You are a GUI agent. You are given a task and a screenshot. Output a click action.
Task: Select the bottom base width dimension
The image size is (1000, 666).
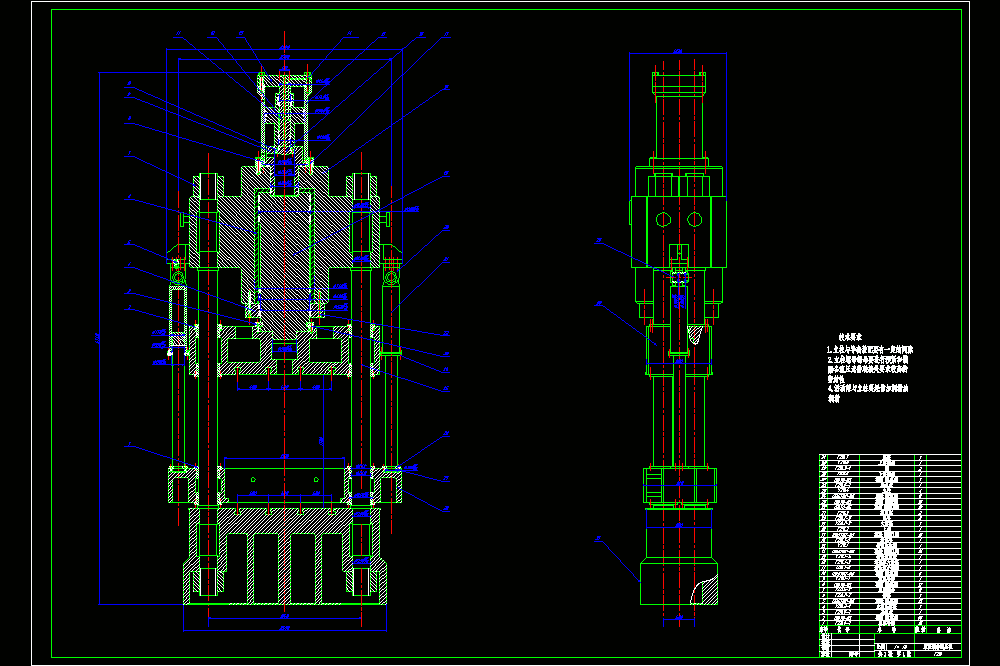tap(285, 629)
